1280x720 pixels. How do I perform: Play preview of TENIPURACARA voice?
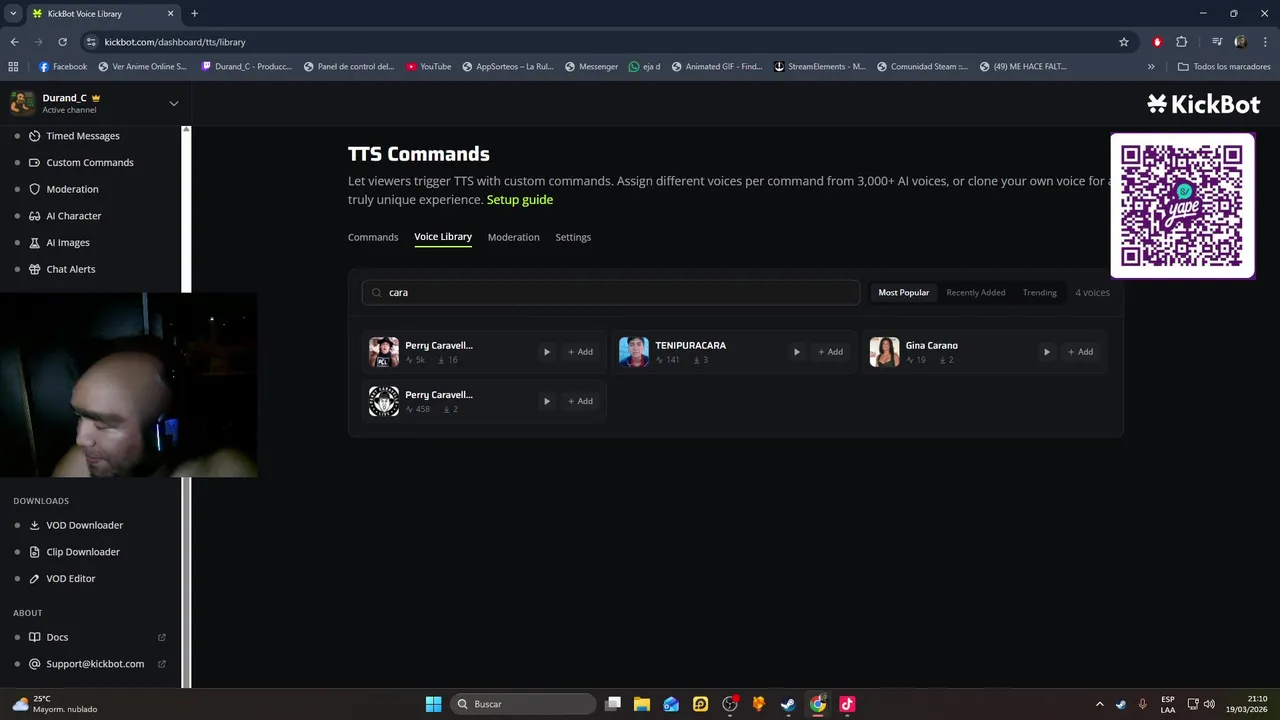point(796,352)
